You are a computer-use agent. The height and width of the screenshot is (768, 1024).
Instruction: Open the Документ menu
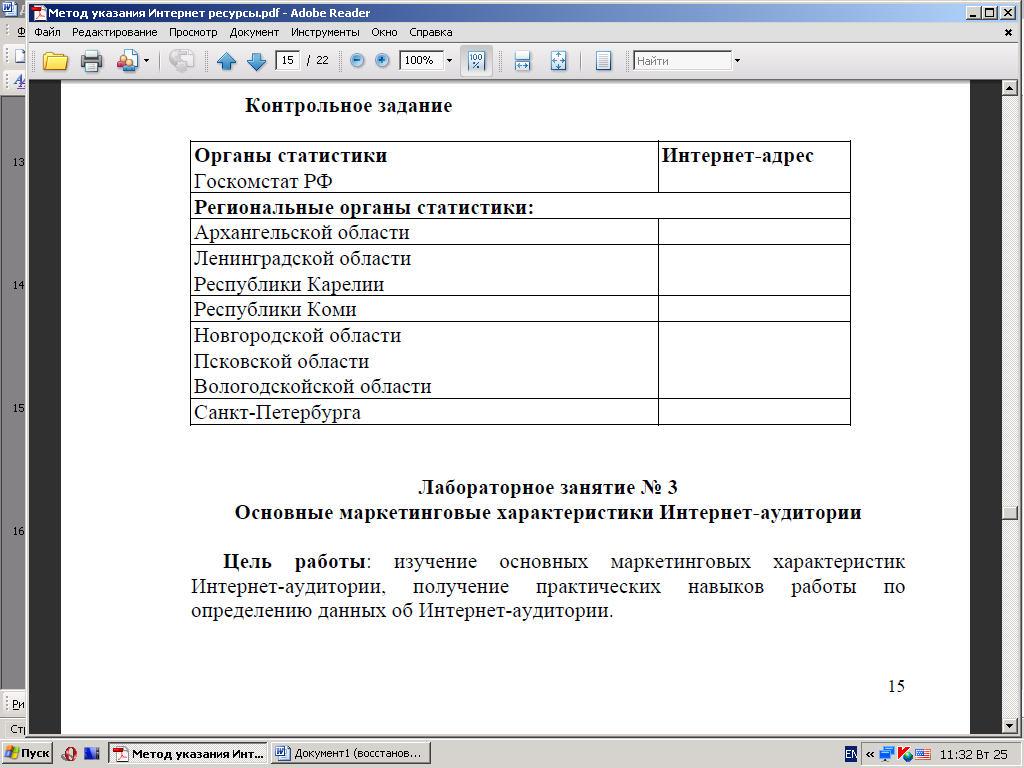coord(254,32)
